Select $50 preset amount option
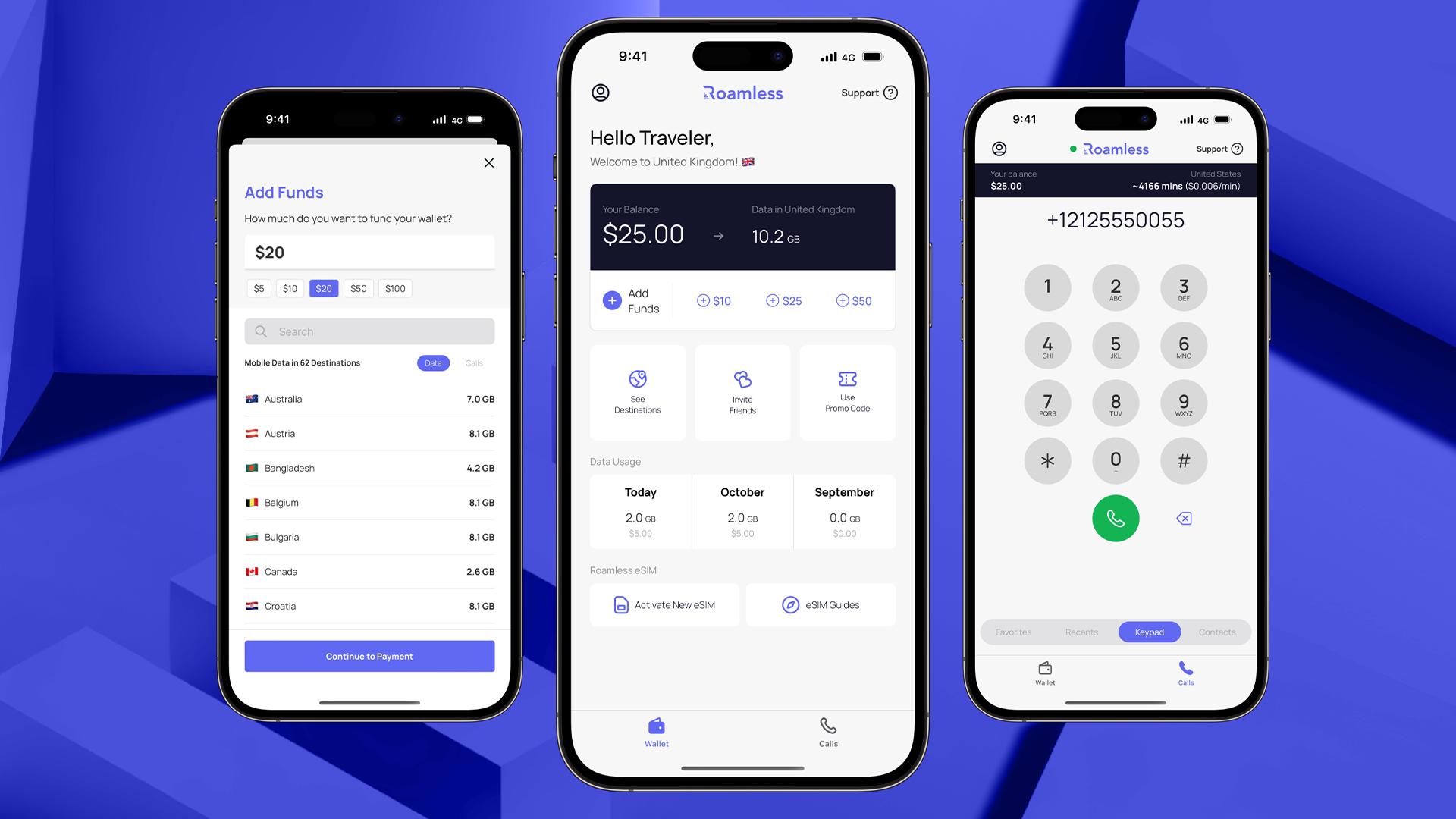 [x=358, y=288]
